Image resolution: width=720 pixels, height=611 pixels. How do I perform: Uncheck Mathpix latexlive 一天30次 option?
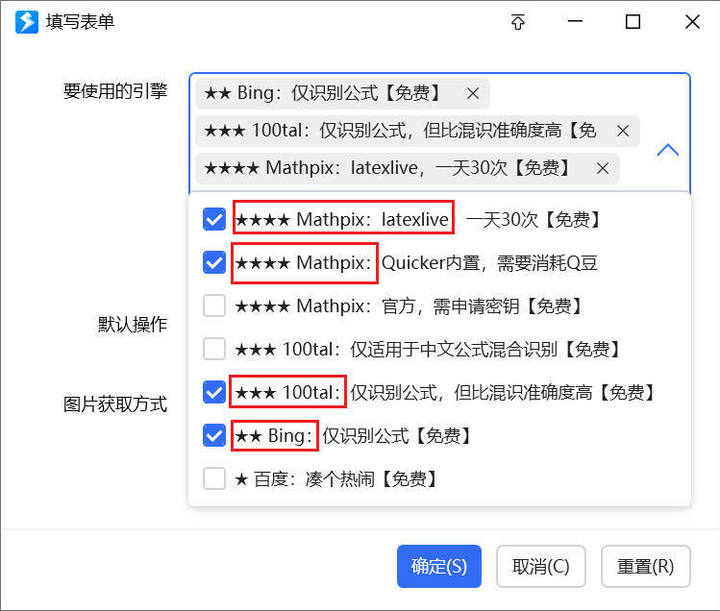point(214,219)
